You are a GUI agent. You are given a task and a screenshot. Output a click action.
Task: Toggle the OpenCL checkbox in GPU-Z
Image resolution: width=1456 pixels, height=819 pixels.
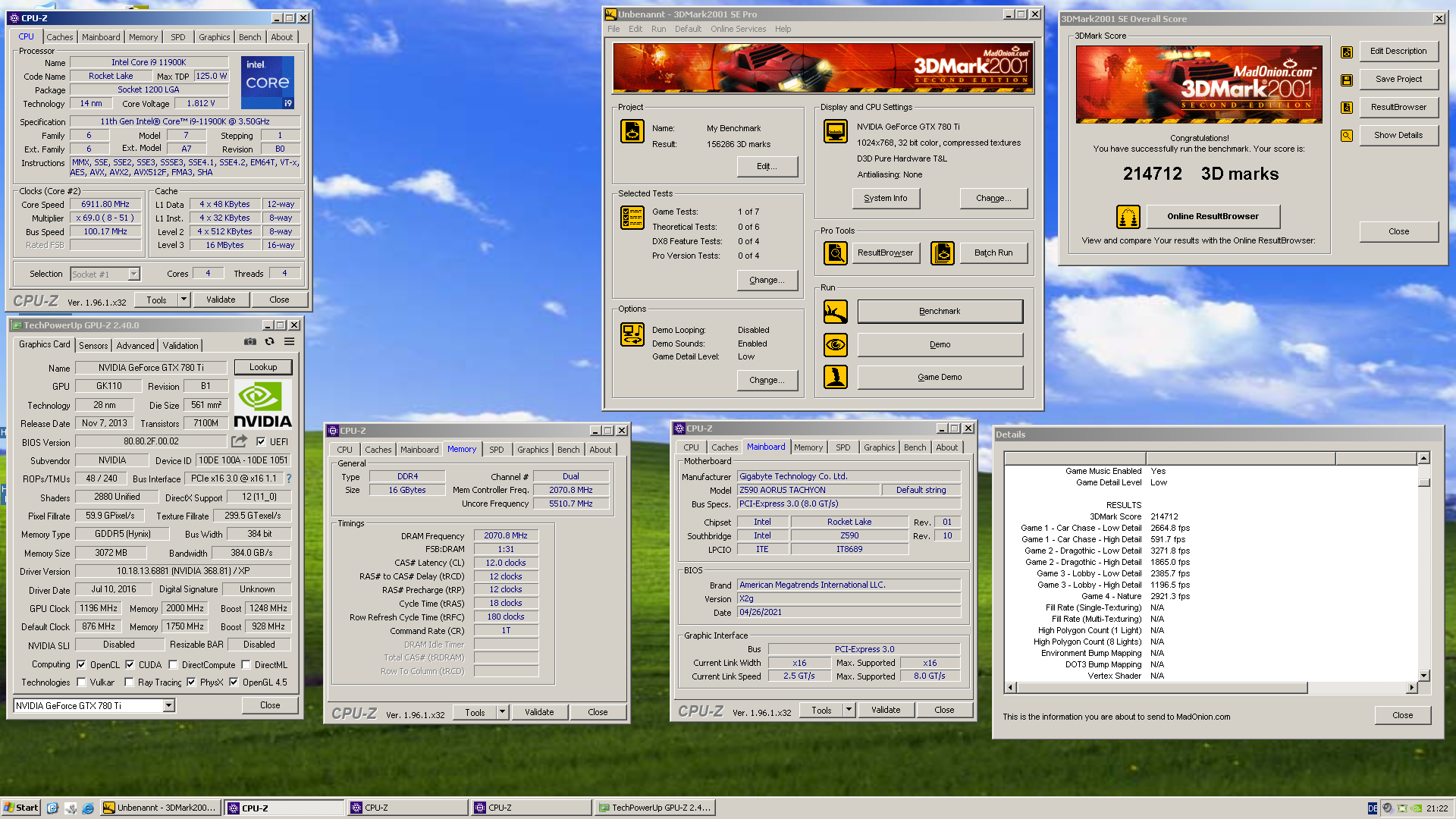click(81, 665)
